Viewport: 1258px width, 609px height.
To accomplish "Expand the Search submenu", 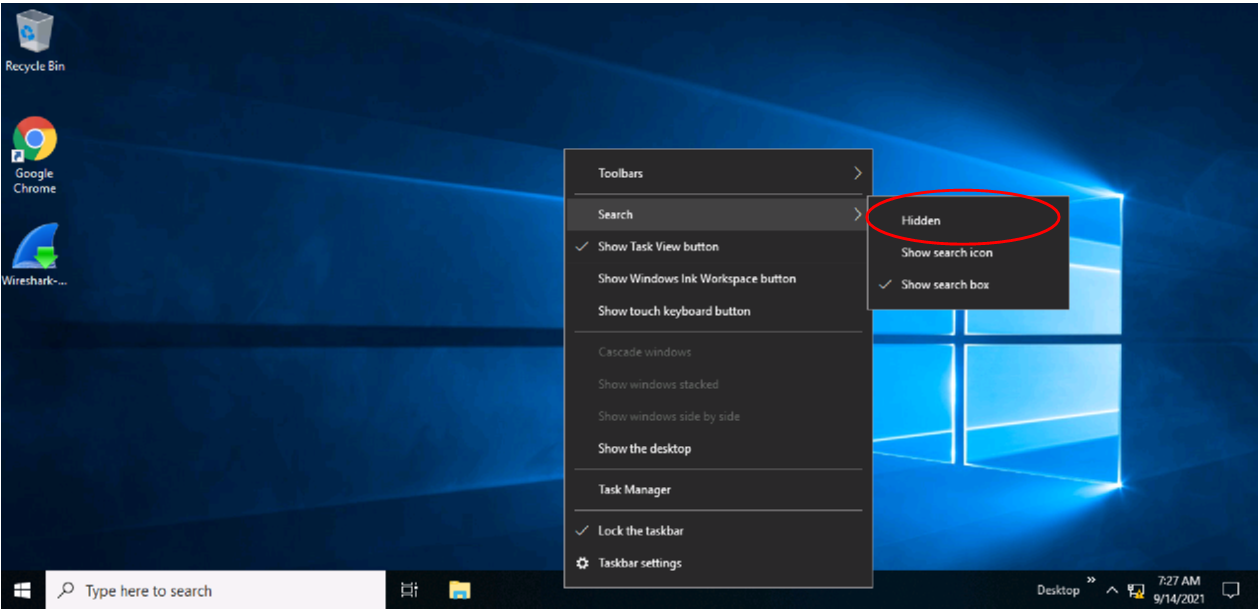I will (615, 214).
